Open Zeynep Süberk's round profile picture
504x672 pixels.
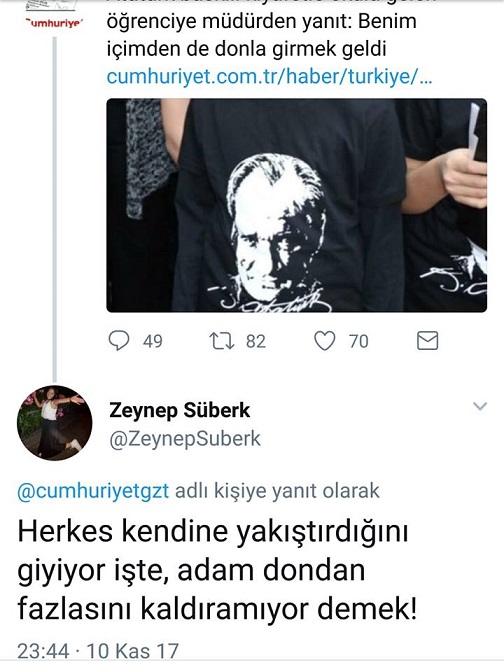click(x=54, y=423)
